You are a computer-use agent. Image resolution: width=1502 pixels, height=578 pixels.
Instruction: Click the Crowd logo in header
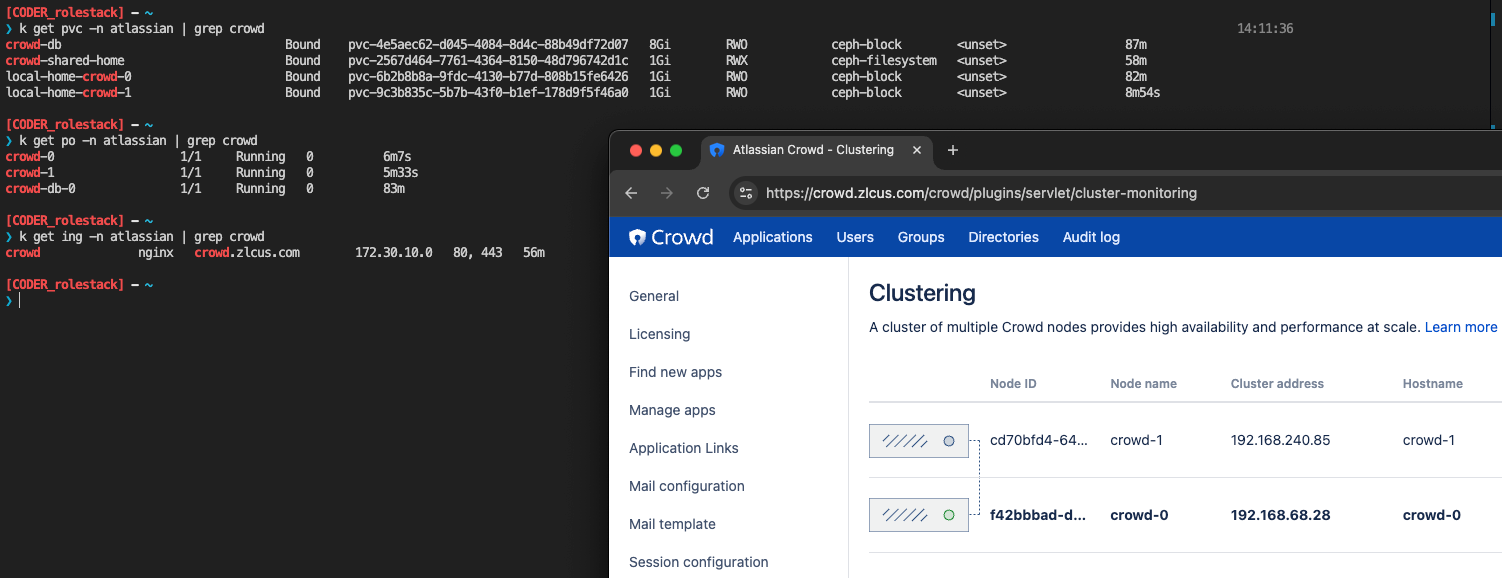(x=671, y=237)
